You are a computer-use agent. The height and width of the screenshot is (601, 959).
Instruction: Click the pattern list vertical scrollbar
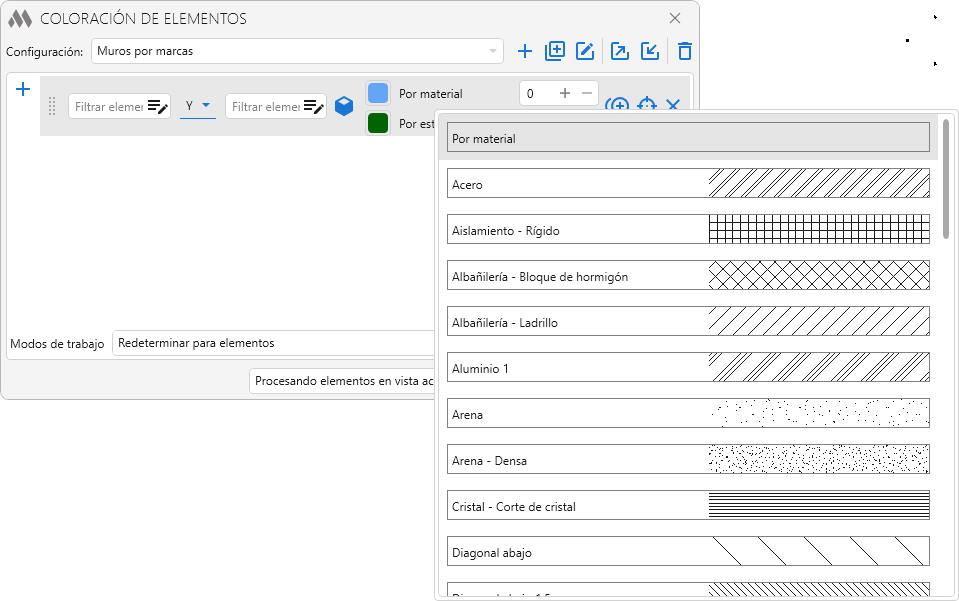(946, 180)
